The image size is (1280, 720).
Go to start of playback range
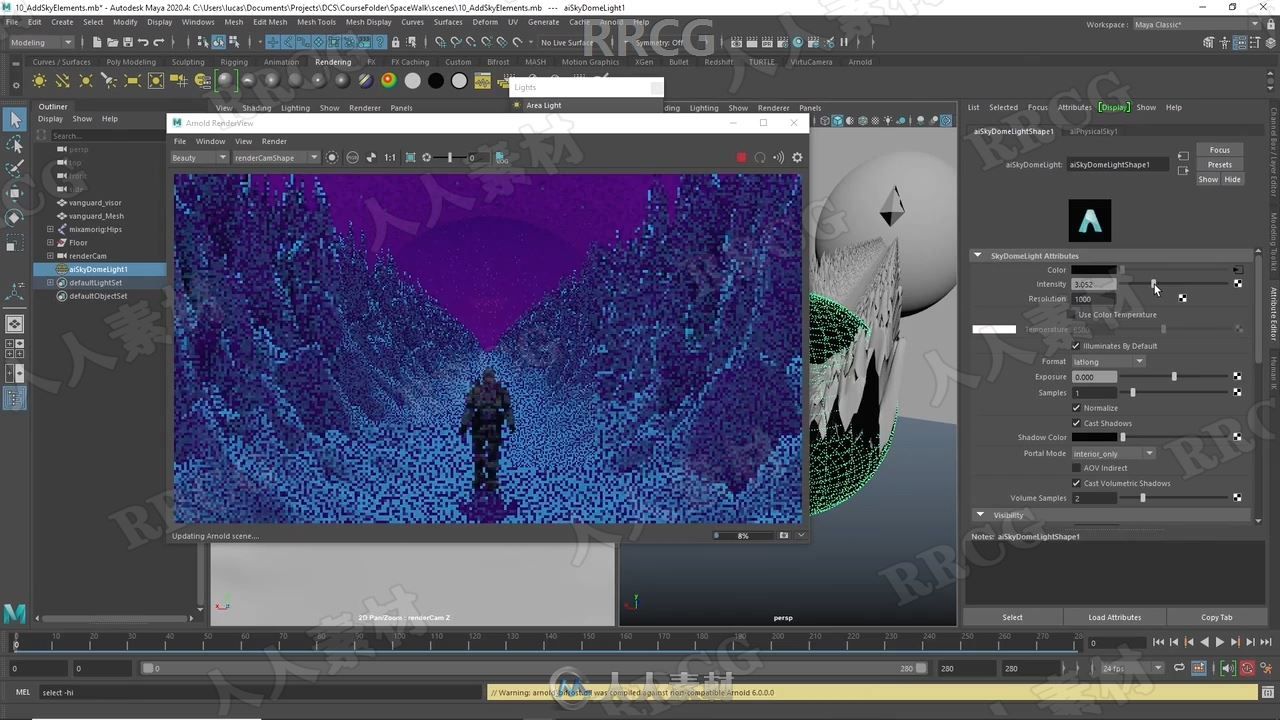pos(1158,643)
